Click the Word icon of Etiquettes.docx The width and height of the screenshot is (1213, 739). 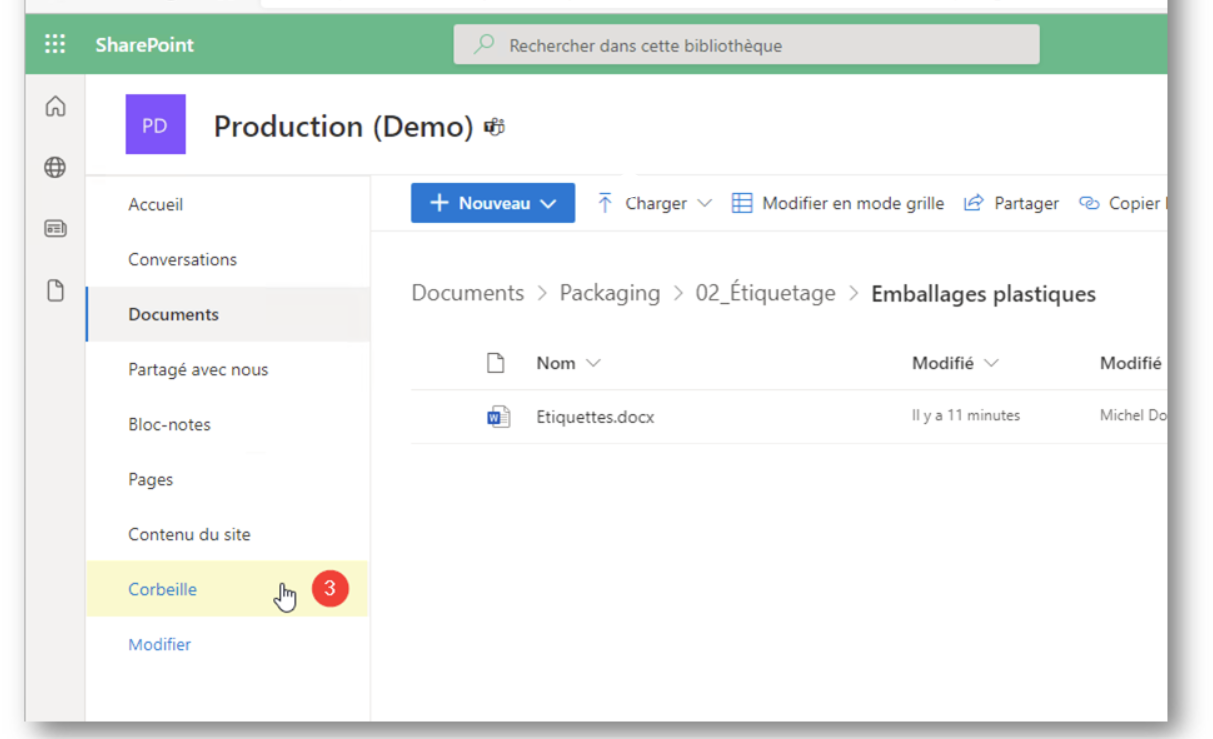498,417
